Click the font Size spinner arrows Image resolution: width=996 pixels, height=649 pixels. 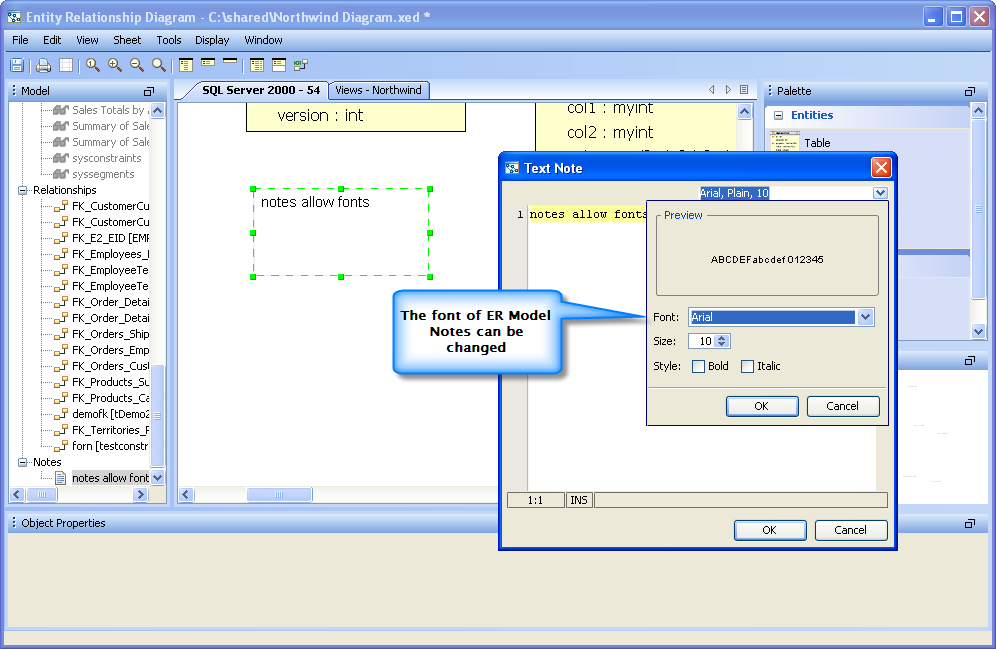722,341
